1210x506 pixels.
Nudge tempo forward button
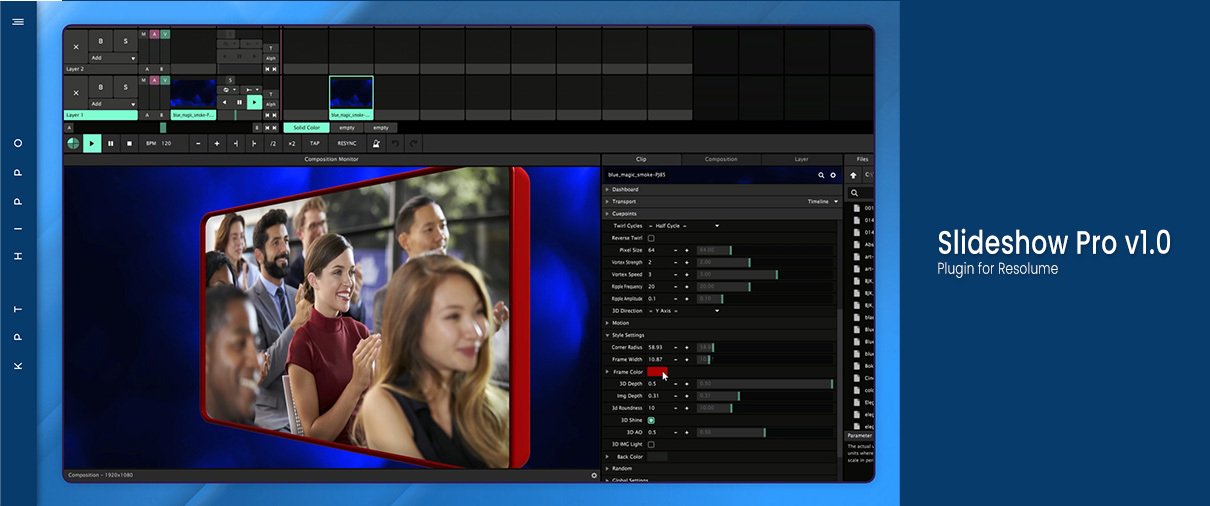[x=254, y=144]
